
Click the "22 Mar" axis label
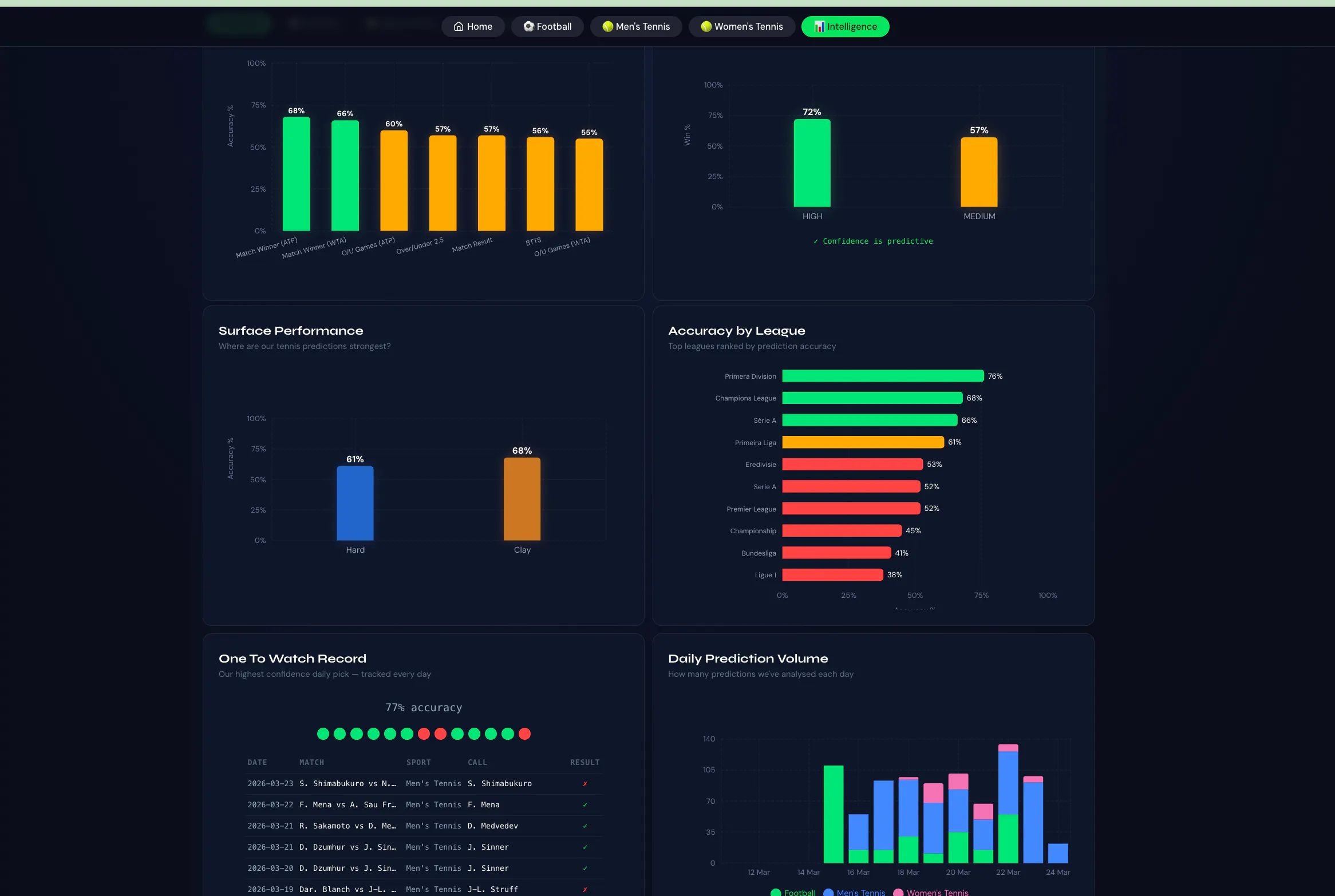tap(1008, 873)
